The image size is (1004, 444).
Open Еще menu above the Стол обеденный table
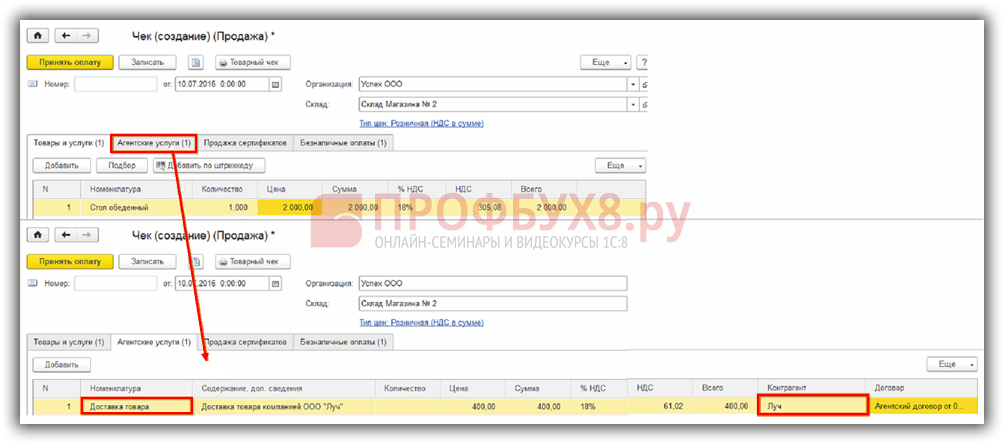click(620, 165)
